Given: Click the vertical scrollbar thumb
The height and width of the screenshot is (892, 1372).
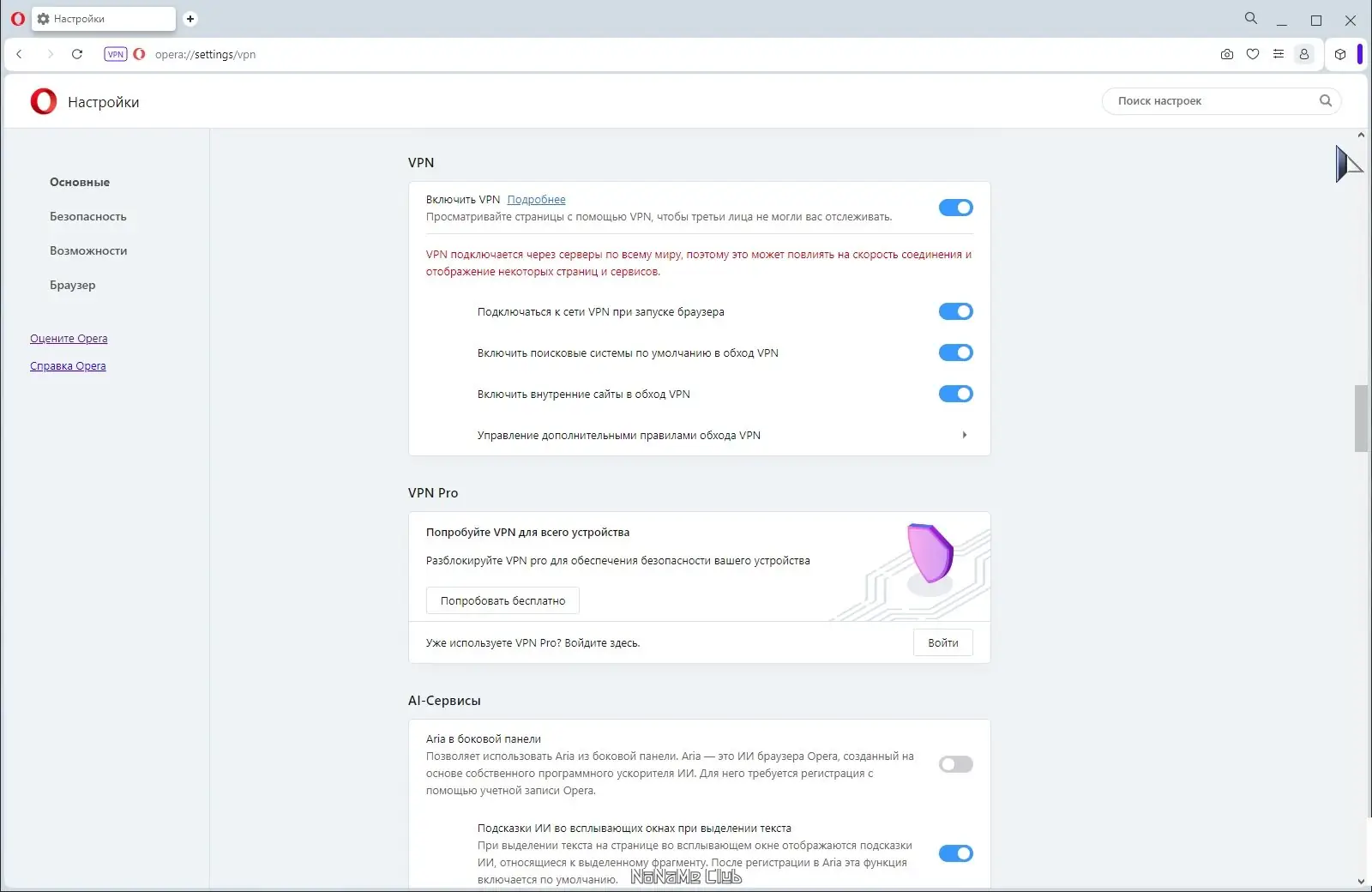Looking at the screenshot, I should [1361, 419].
